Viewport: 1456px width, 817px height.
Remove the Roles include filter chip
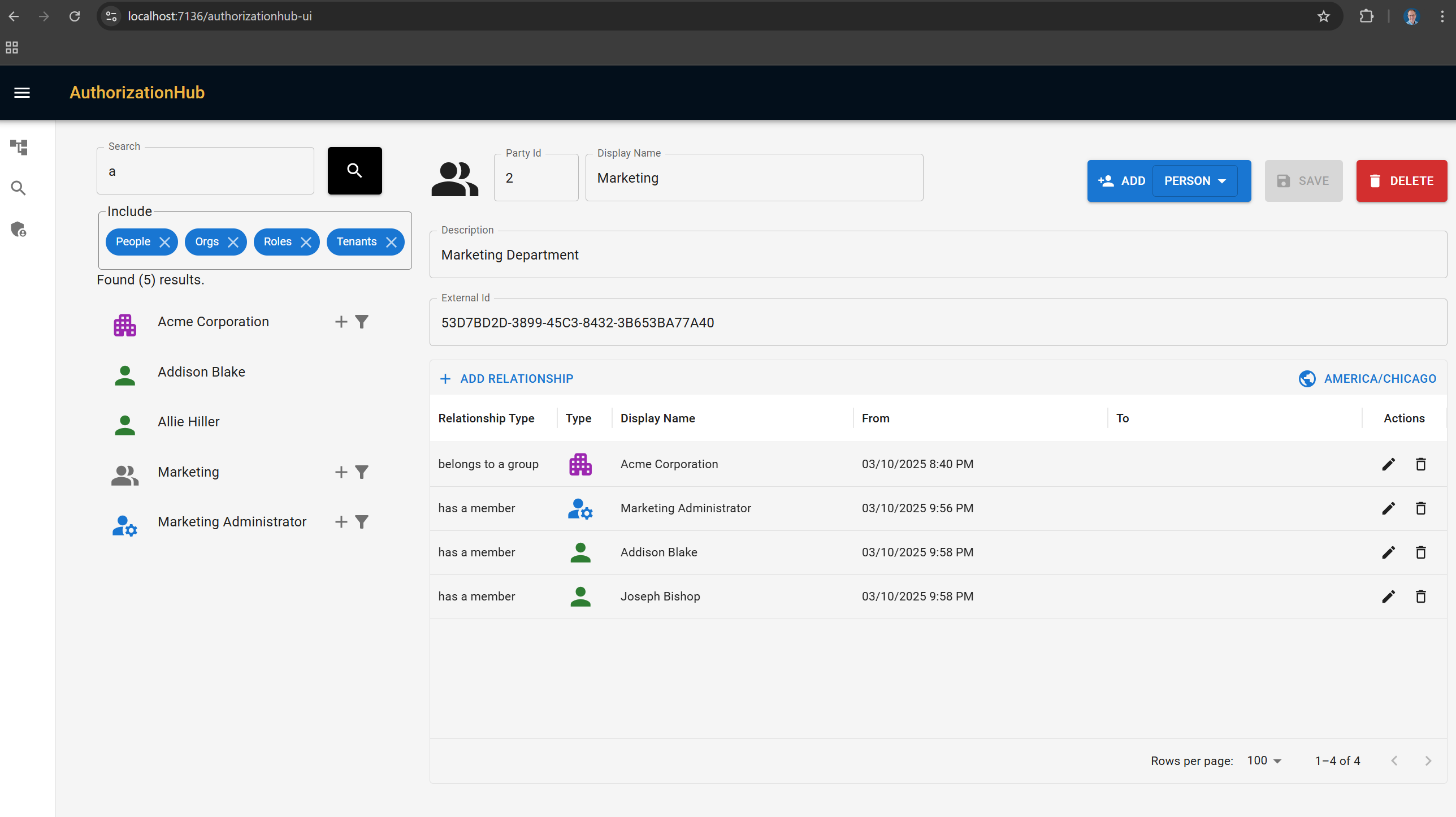coord(306,242)
